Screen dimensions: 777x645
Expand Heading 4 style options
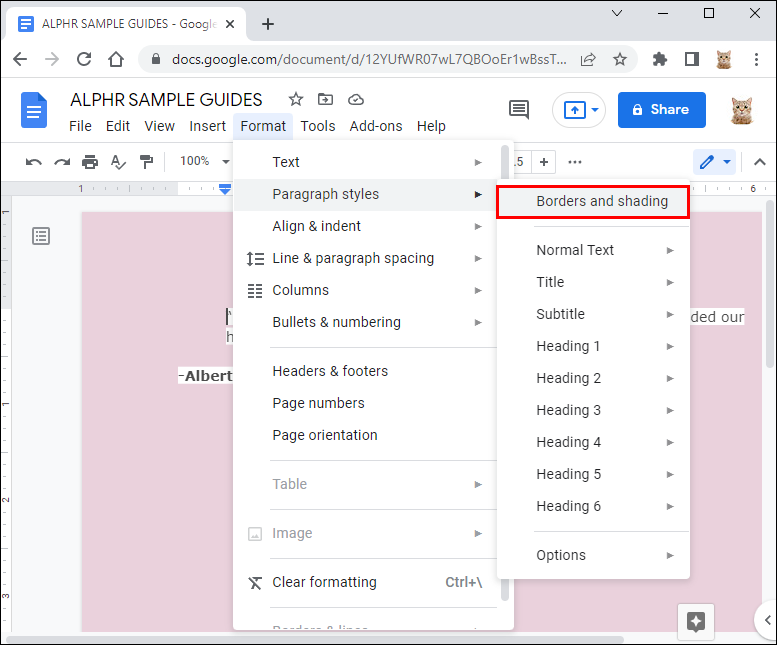click(593, 442)
